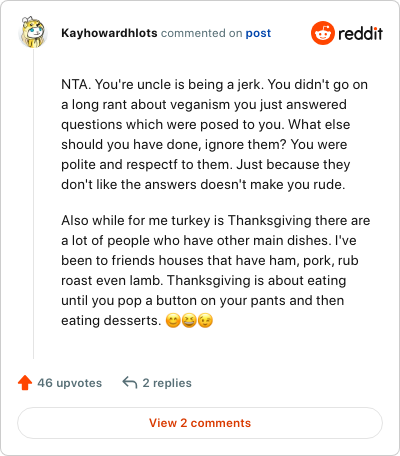Click 'Also while for me turkey' sentence start
Screen dimensions: 400x456
pos(136,220)
